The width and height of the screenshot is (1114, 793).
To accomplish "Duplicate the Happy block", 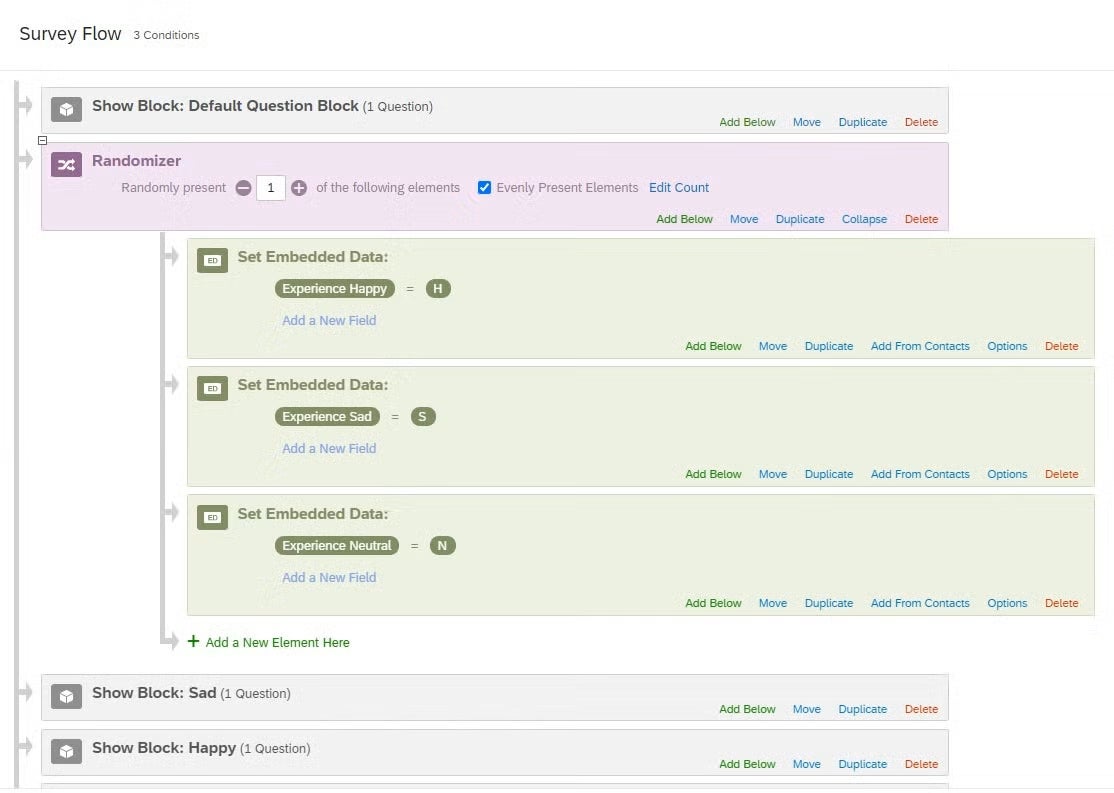I will click(x=862, y=764).
